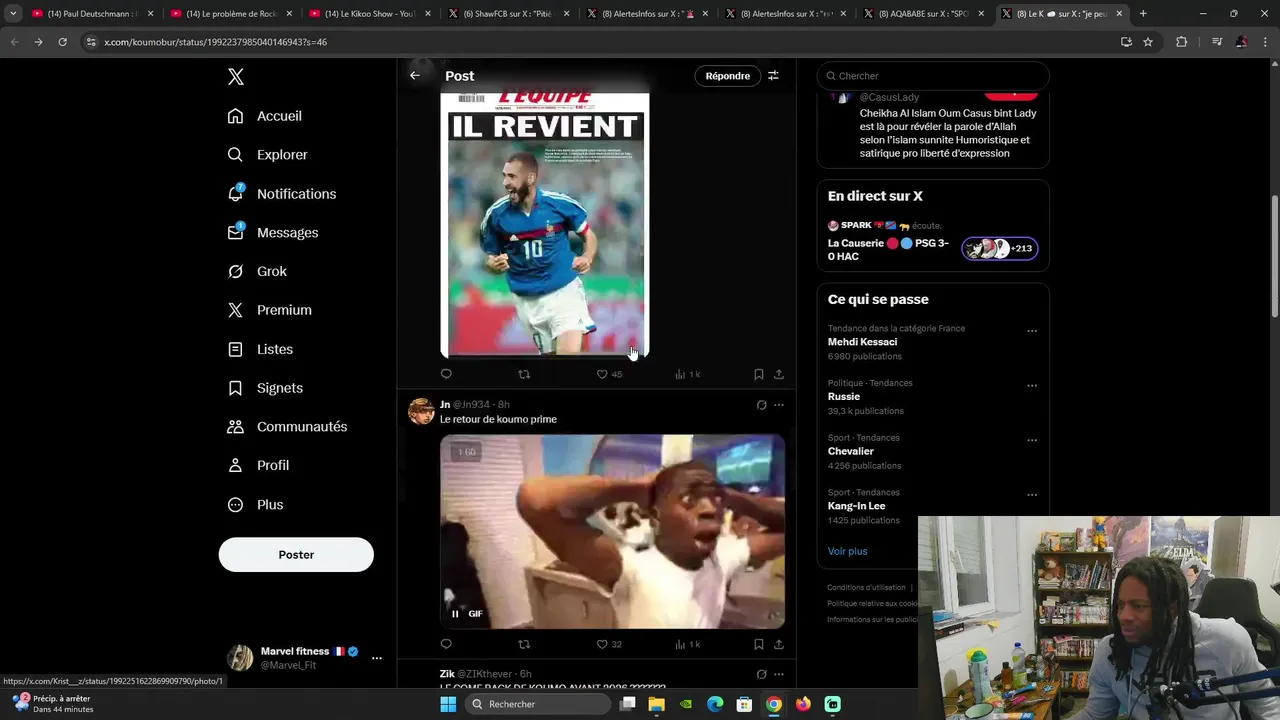This screenshot has height=720, width=1280.
Task: Click Grok icon on Jn's post
Action: click(x=761, y=405)
